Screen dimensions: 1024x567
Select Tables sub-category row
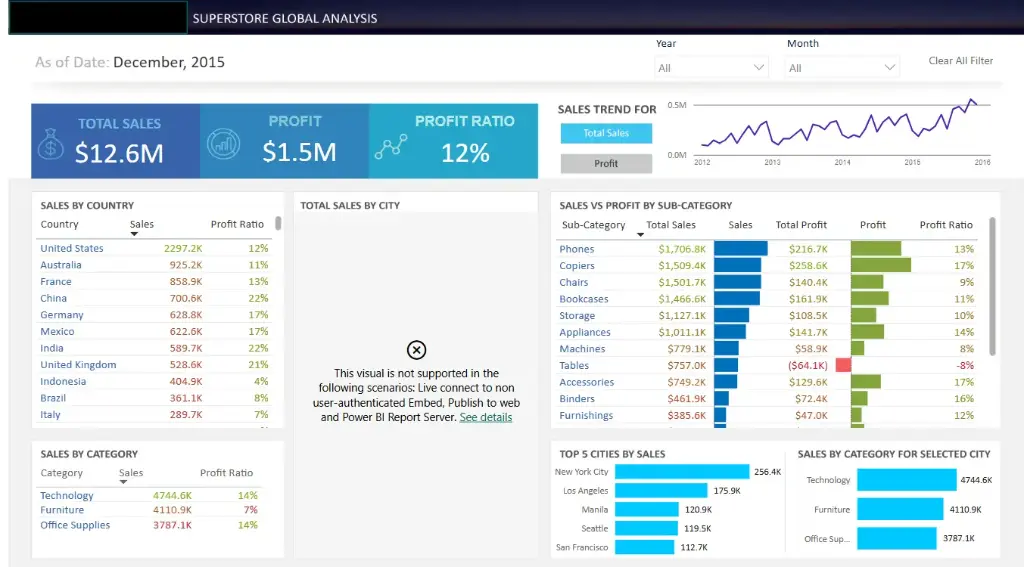767,365
